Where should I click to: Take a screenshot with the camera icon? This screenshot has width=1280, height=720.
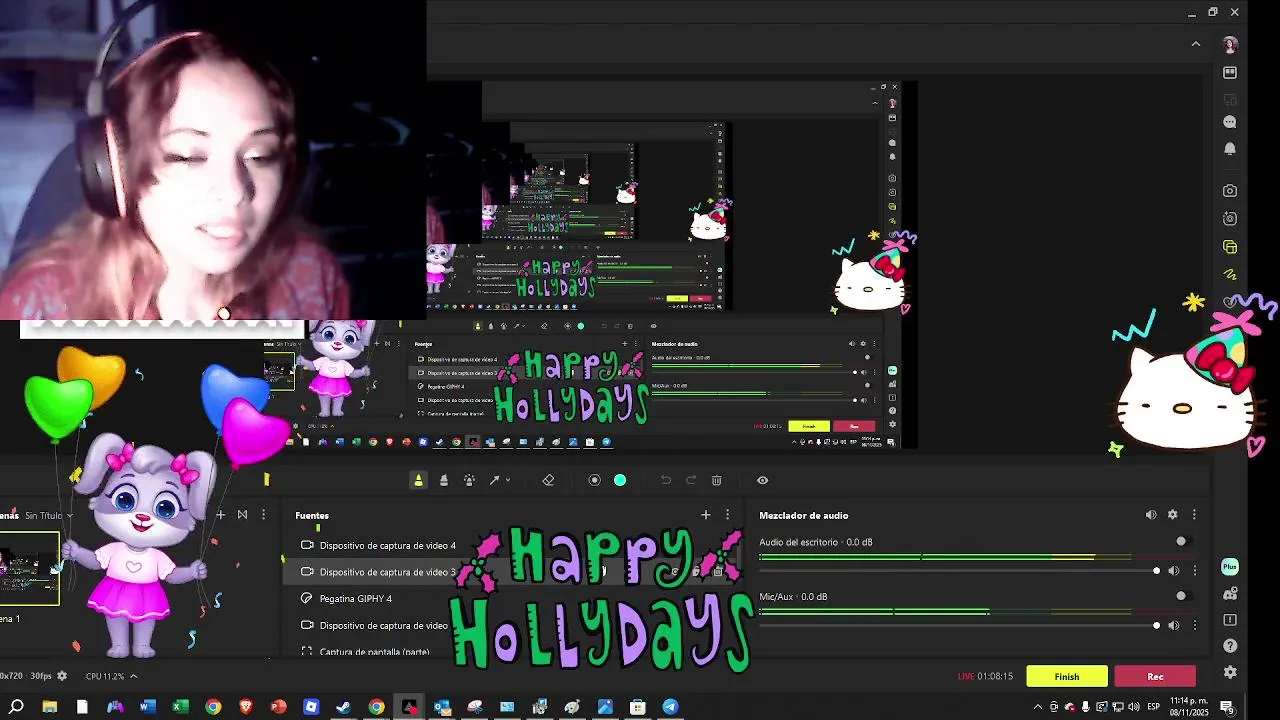pyautogui.click(x=1230, y=190)
